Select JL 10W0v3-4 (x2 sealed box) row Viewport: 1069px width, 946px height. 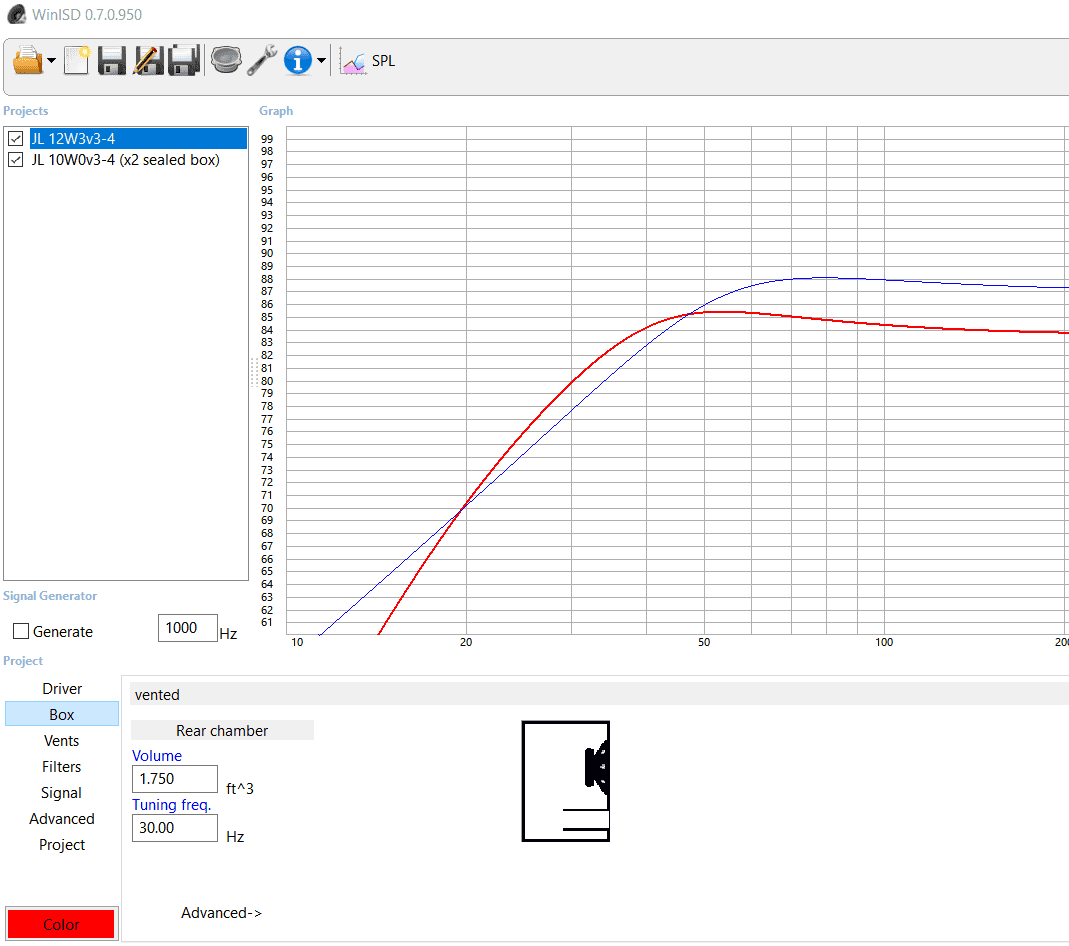[x=125, y=160]
